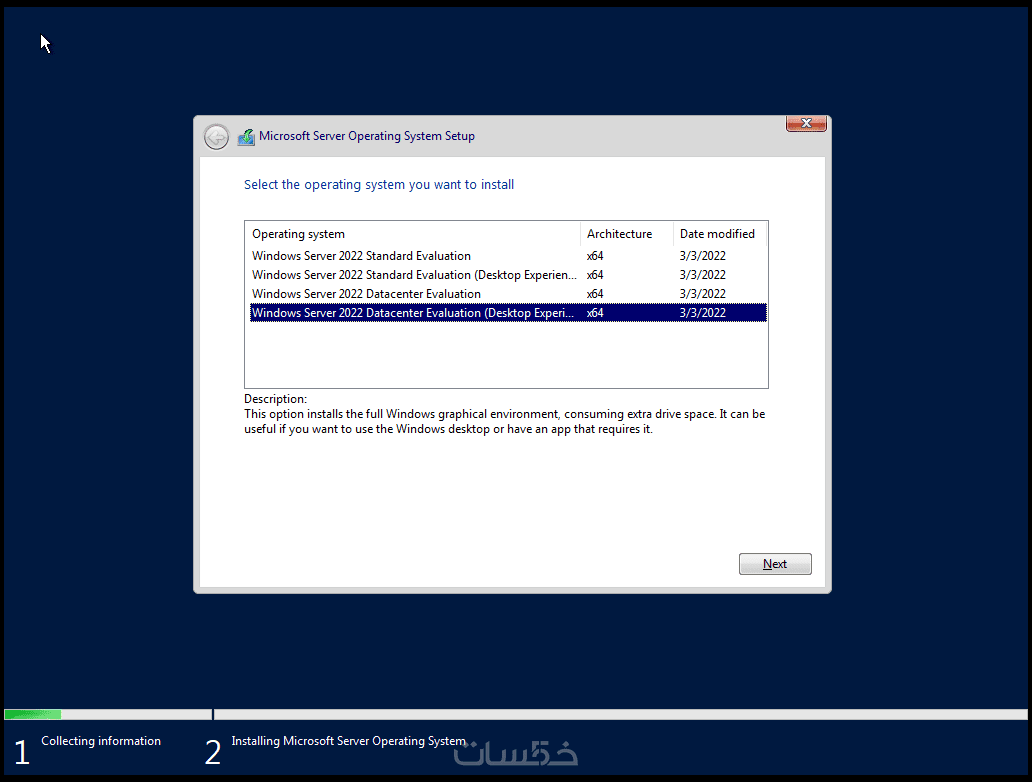This screenshot has width=1032, height=782.
Task: Click the Setup installer icon in title bar
Action: tap(246, 137)
